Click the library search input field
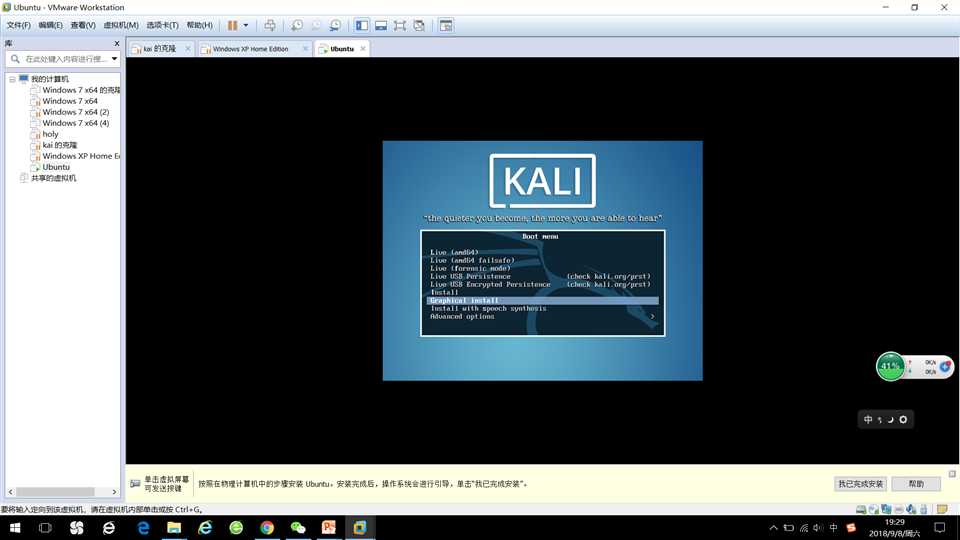Screen dimensions: 960x540 [66, 59]
